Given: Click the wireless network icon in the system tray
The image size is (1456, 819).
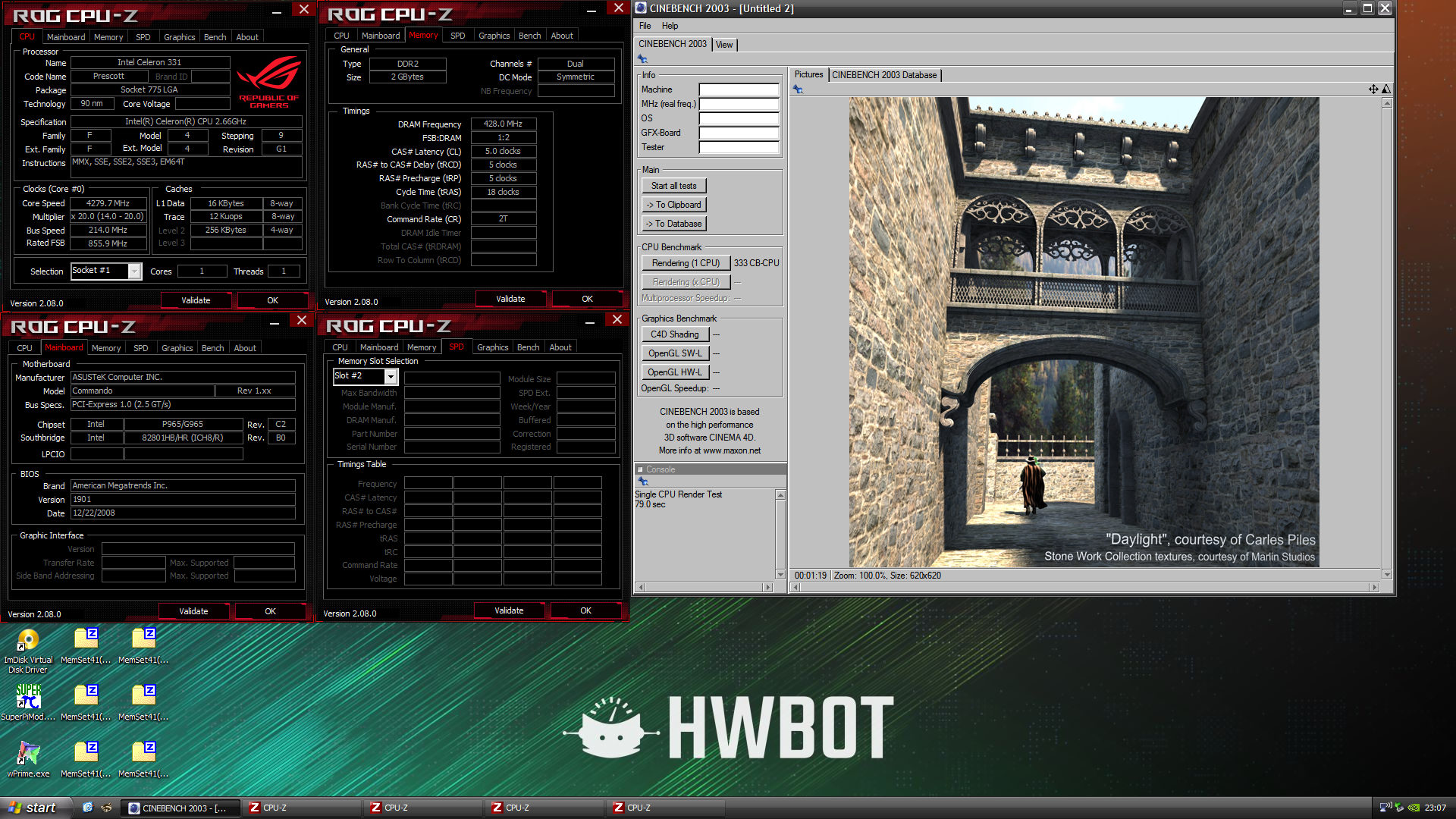Looking at the screenshot, I should click(x=1385, y=808).
